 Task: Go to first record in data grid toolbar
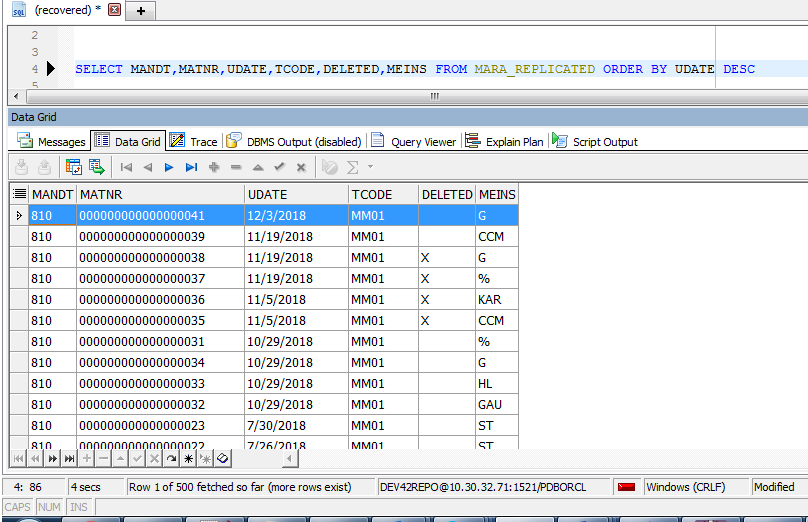126,167
